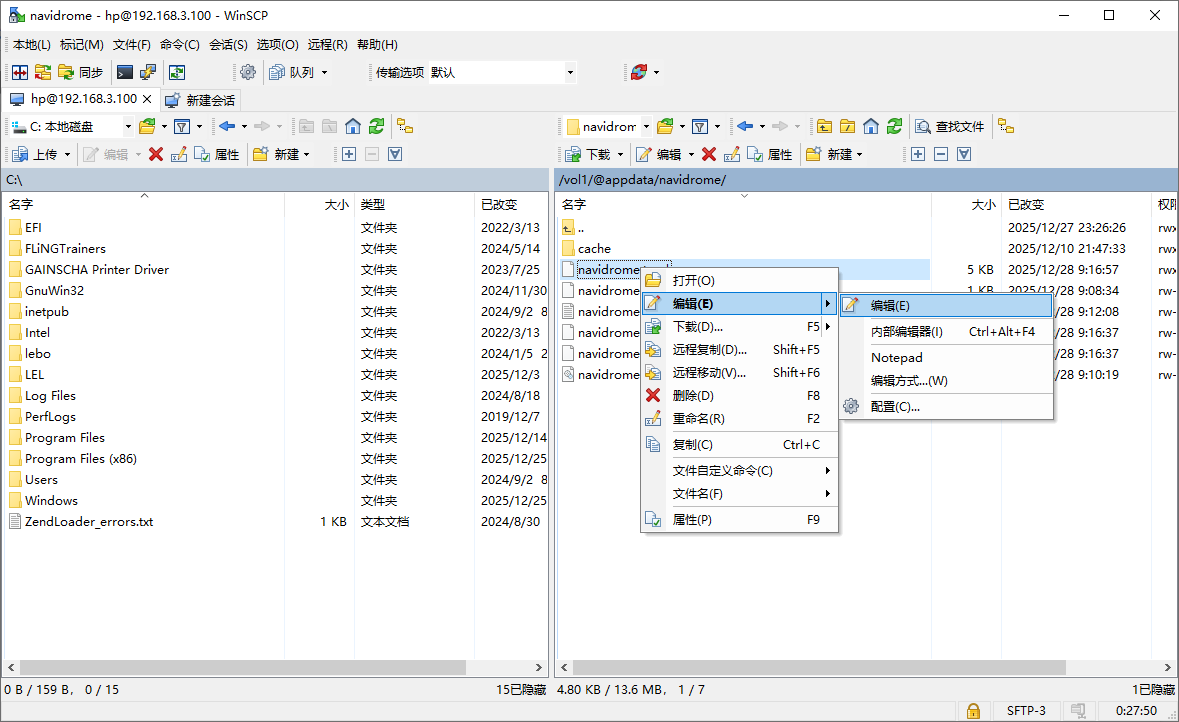
Task: Open remote 编辑 toolbar dropdown arrow
Action: click(692, 154)
